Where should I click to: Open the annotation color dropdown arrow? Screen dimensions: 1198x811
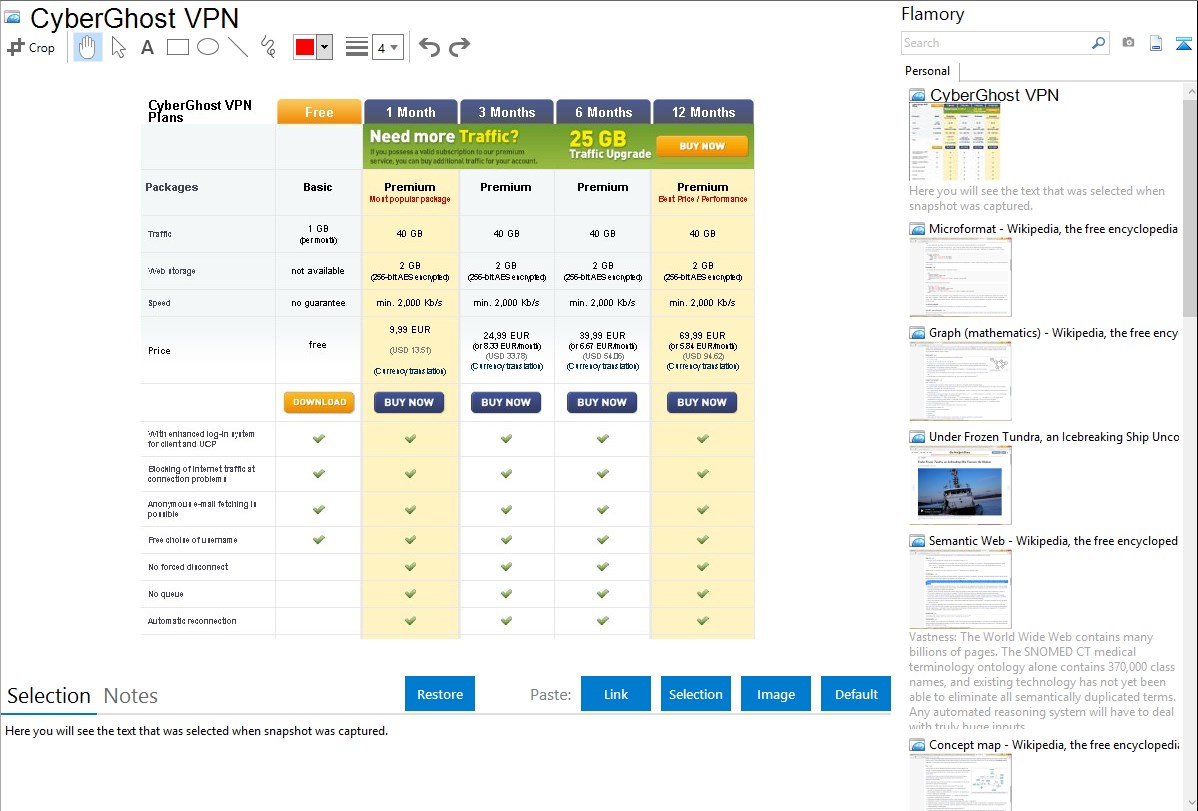pyautogui.click(x=325, y=47)
